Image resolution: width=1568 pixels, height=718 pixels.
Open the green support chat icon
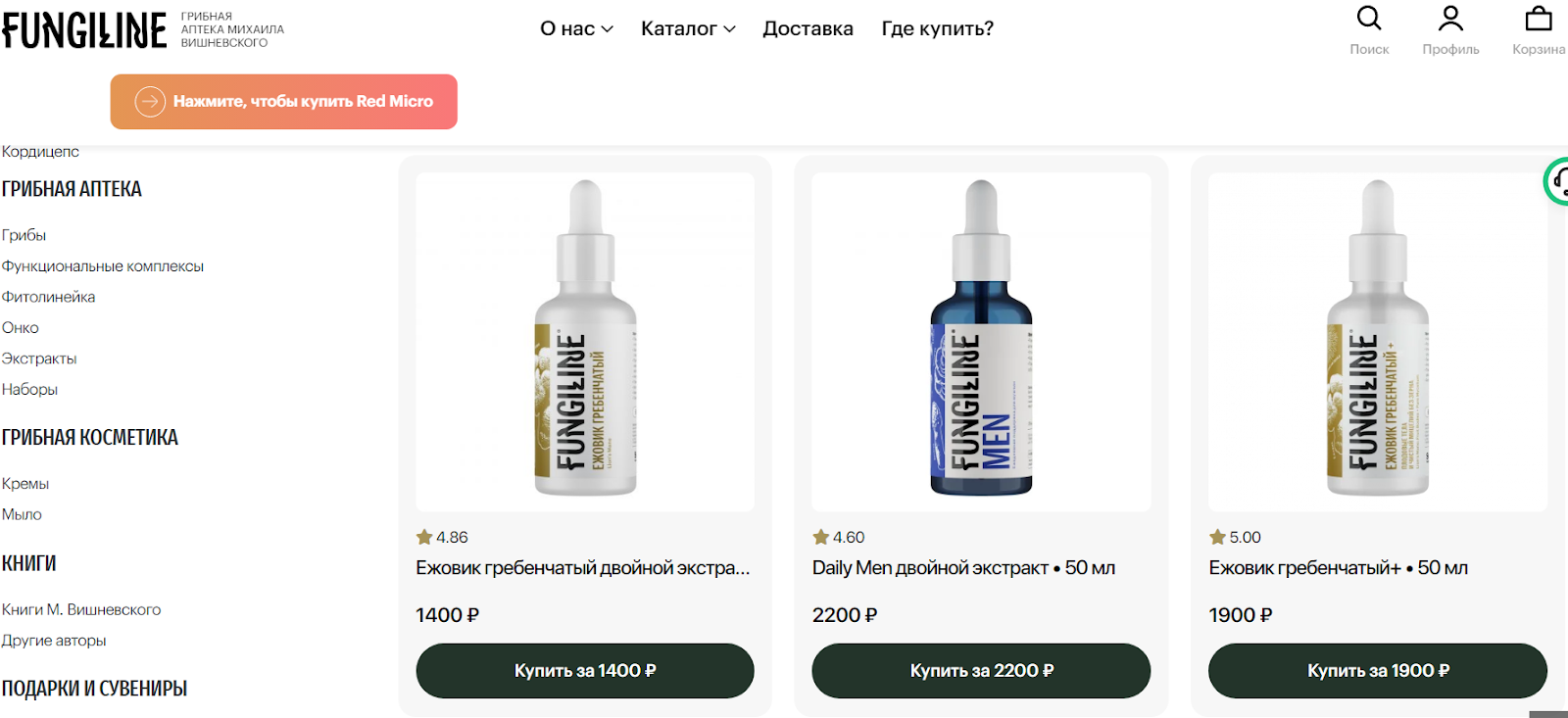[x=1557, y=181]
